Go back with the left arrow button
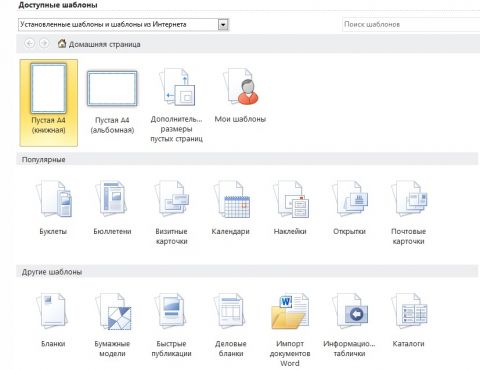 [29, 43]
